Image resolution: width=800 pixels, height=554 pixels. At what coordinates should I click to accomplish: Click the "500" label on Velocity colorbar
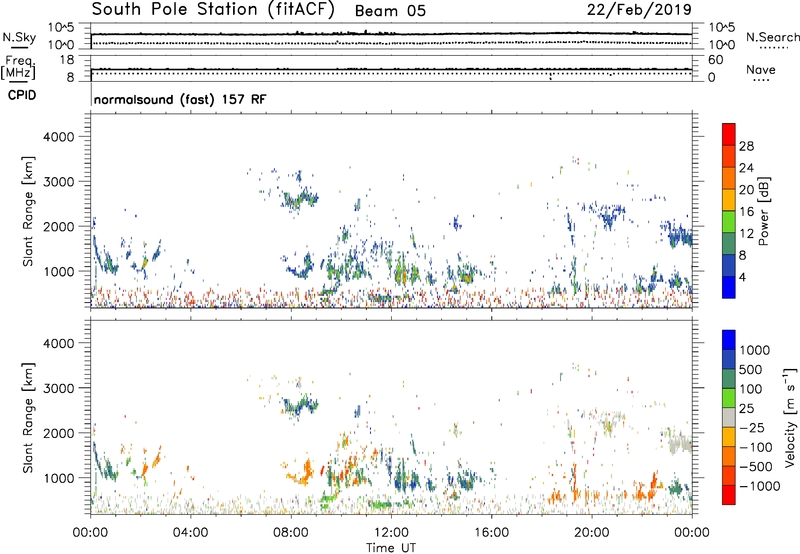[x=751, y=369]
